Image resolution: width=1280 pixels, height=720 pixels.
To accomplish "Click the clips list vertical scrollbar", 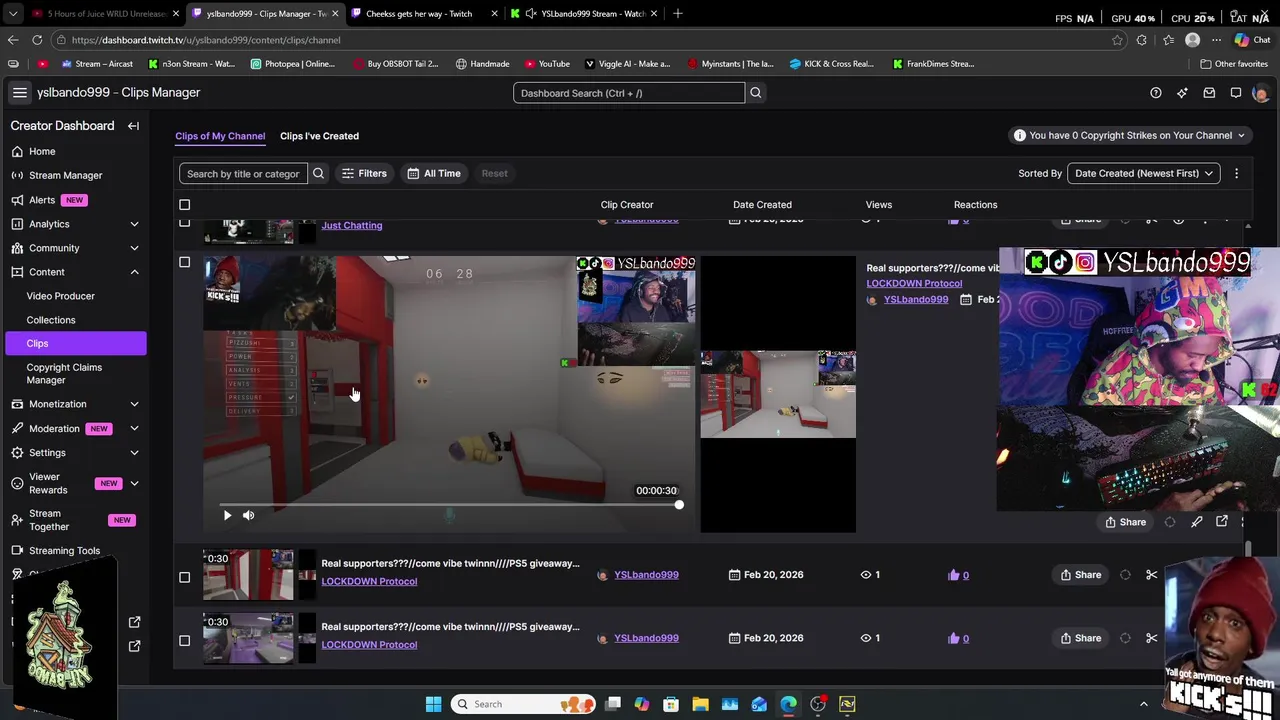I will pos(1248,548).
